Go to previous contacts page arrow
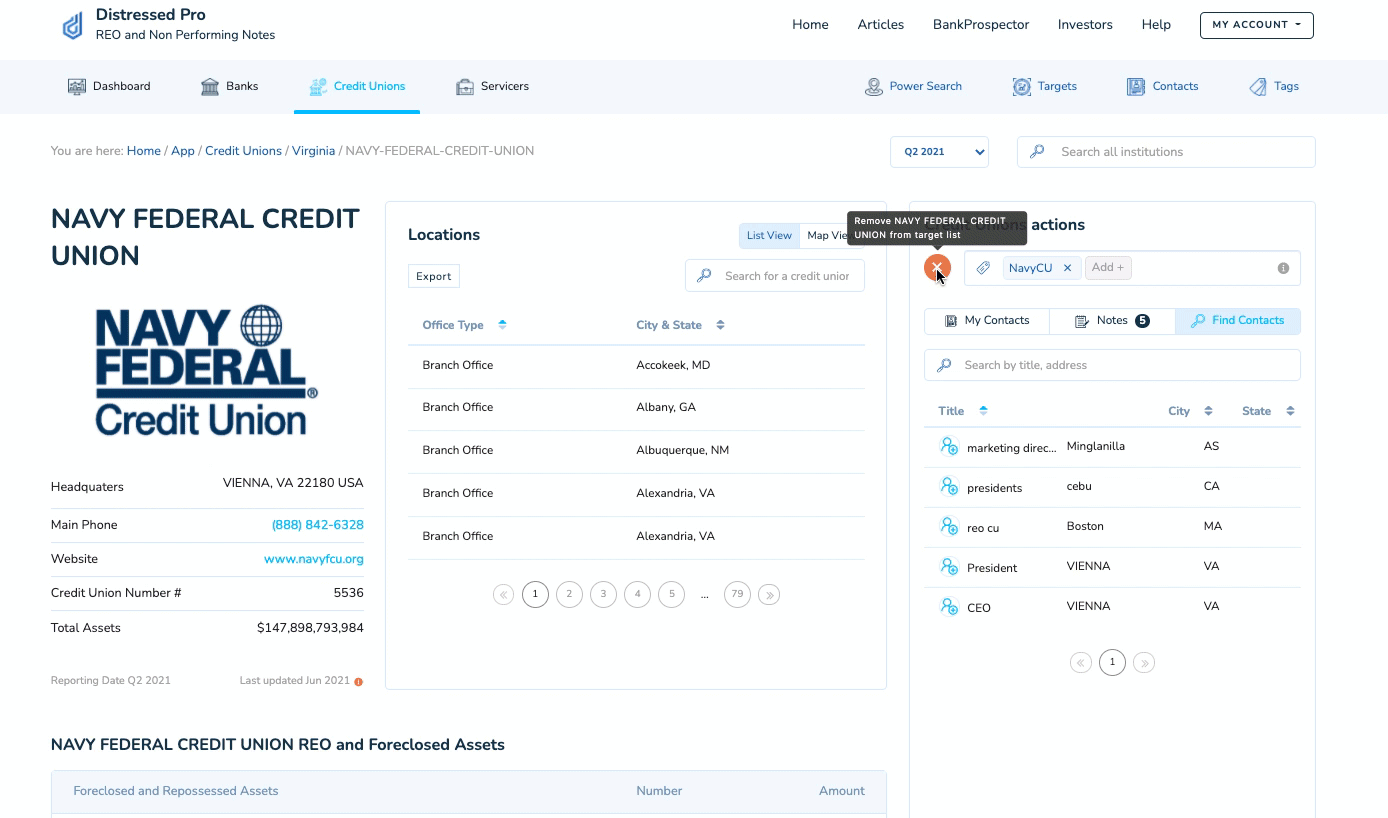 point(1080,663)
